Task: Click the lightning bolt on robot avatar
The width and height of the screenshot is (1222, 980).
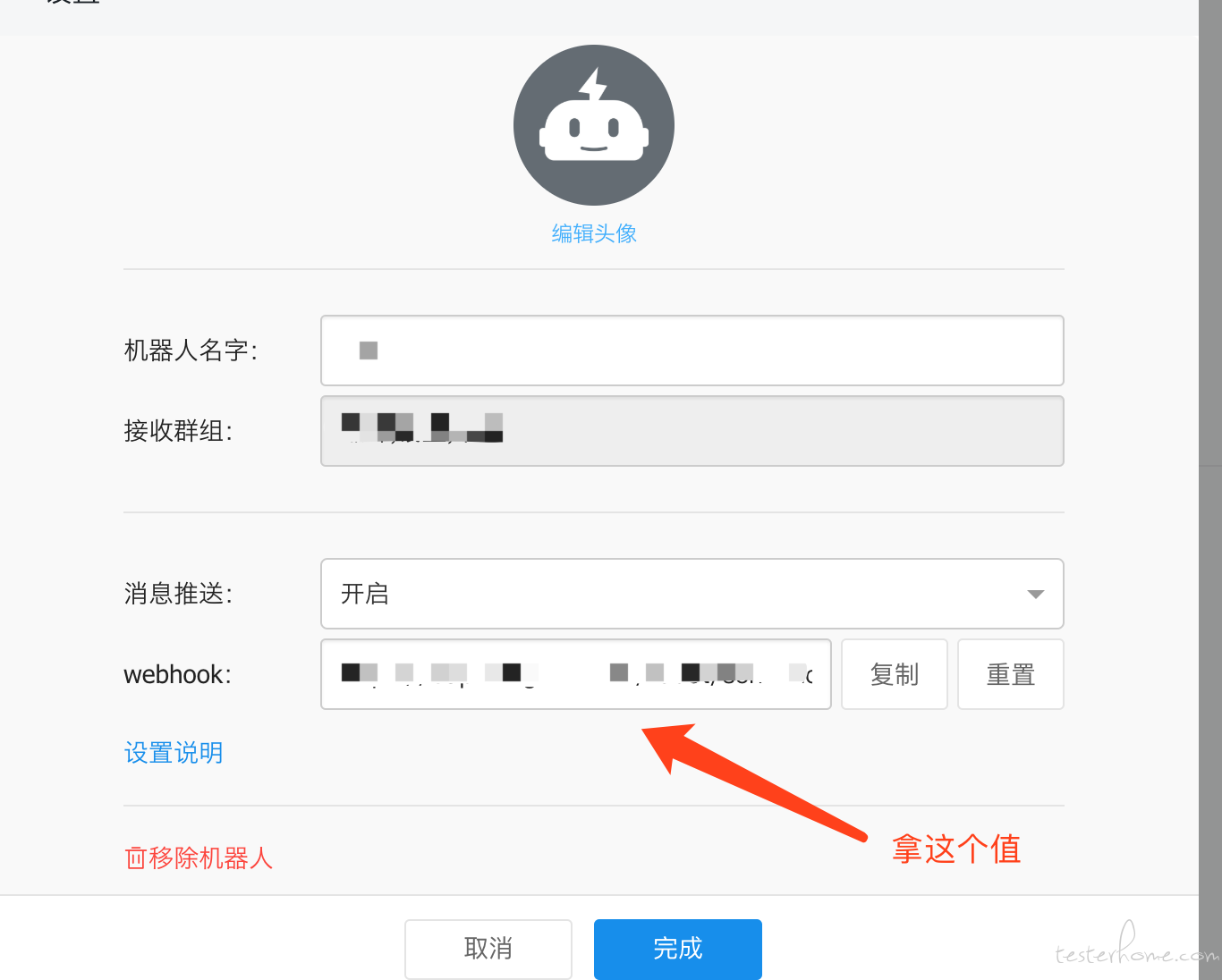Action: pos(593,84)
